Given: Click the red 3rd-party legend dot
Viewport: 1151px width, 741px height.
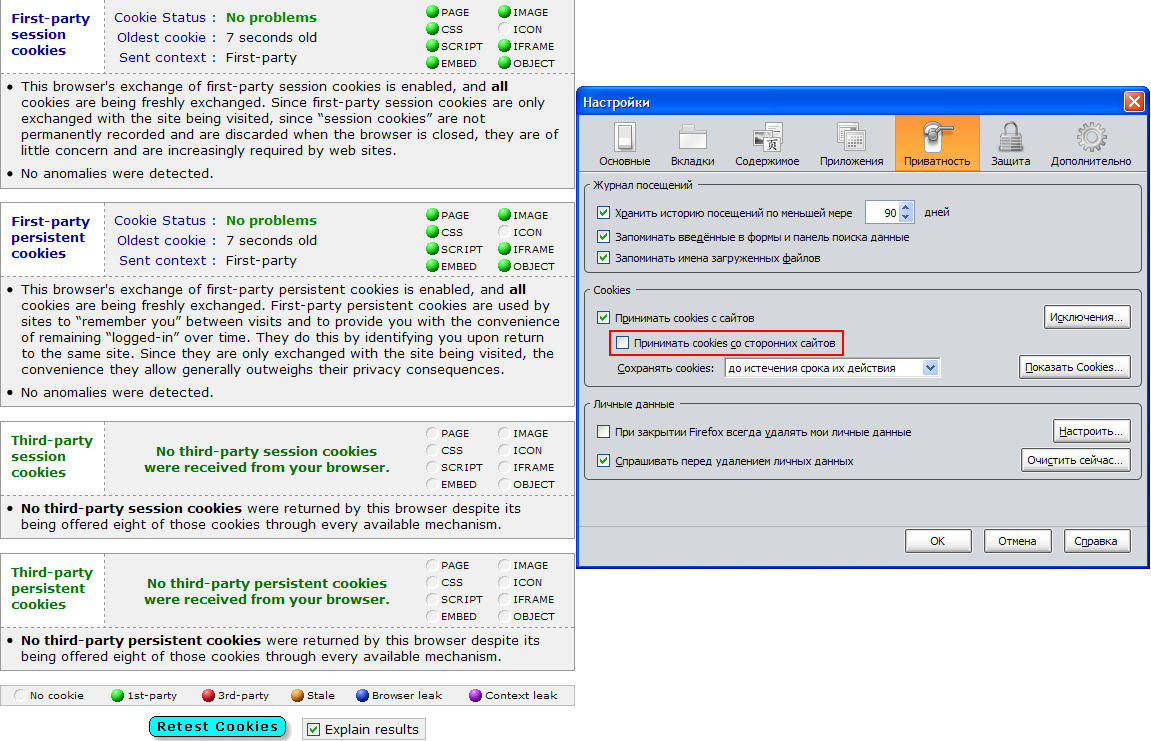Looking at the screenshot, I should [x=208, y=695].
